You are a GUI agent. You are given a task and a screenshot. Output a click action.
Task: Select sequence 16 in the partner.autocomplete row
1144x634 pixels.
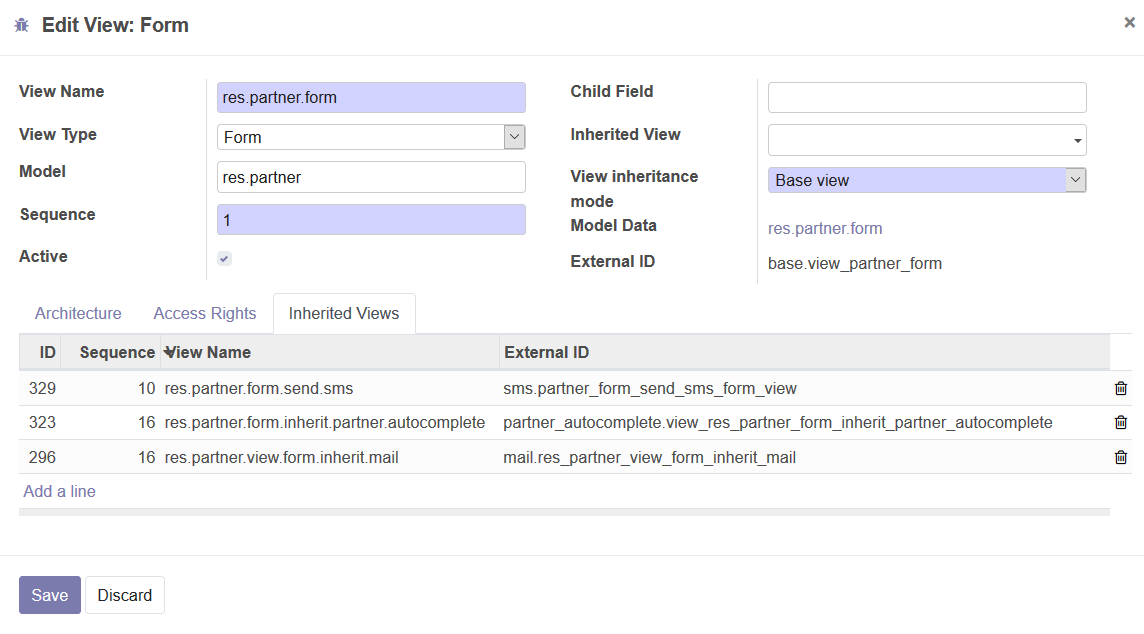(x=147, y=422)
